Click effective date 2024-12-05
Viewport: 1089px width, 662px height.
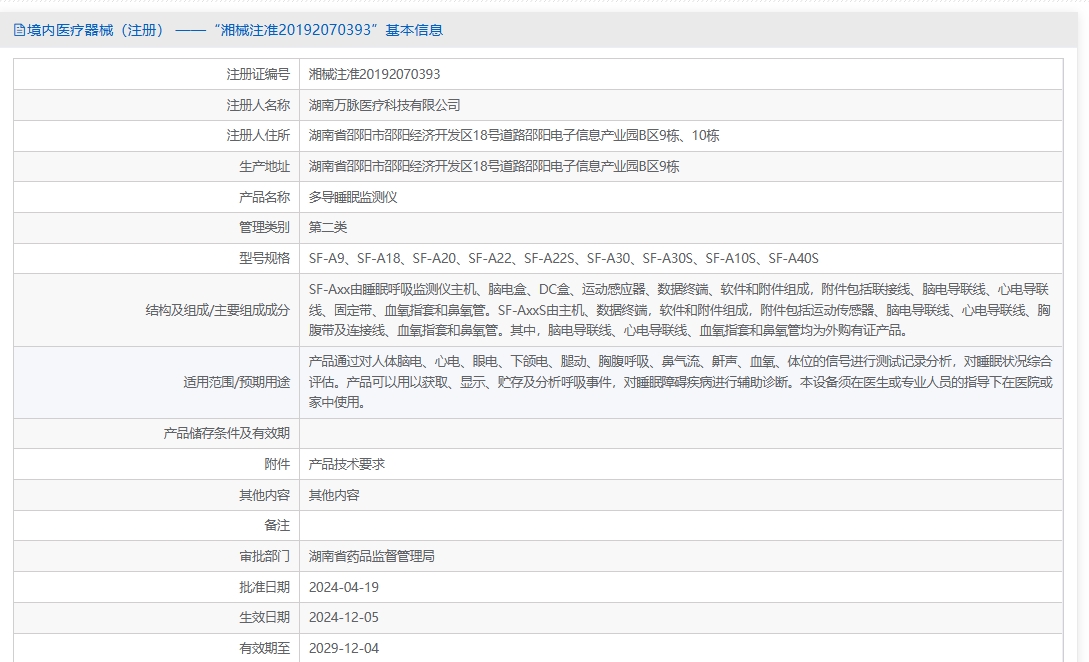click(x=344, y=618)
